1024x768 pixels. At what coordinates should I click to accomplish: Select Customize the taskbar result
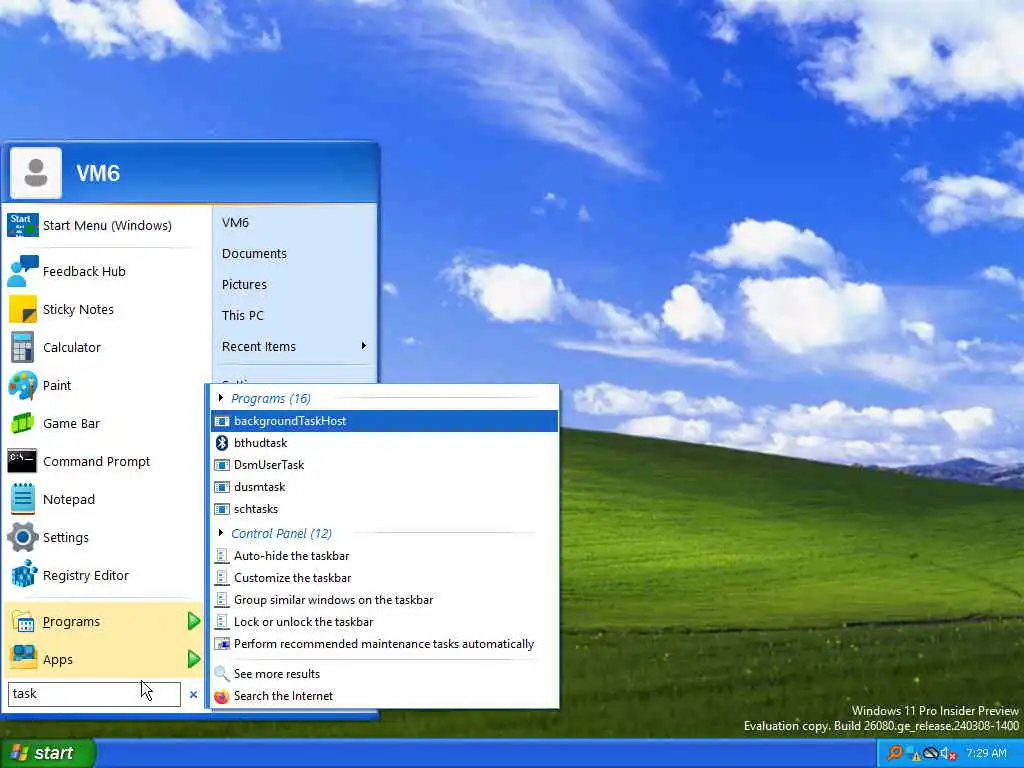[385, 578]
